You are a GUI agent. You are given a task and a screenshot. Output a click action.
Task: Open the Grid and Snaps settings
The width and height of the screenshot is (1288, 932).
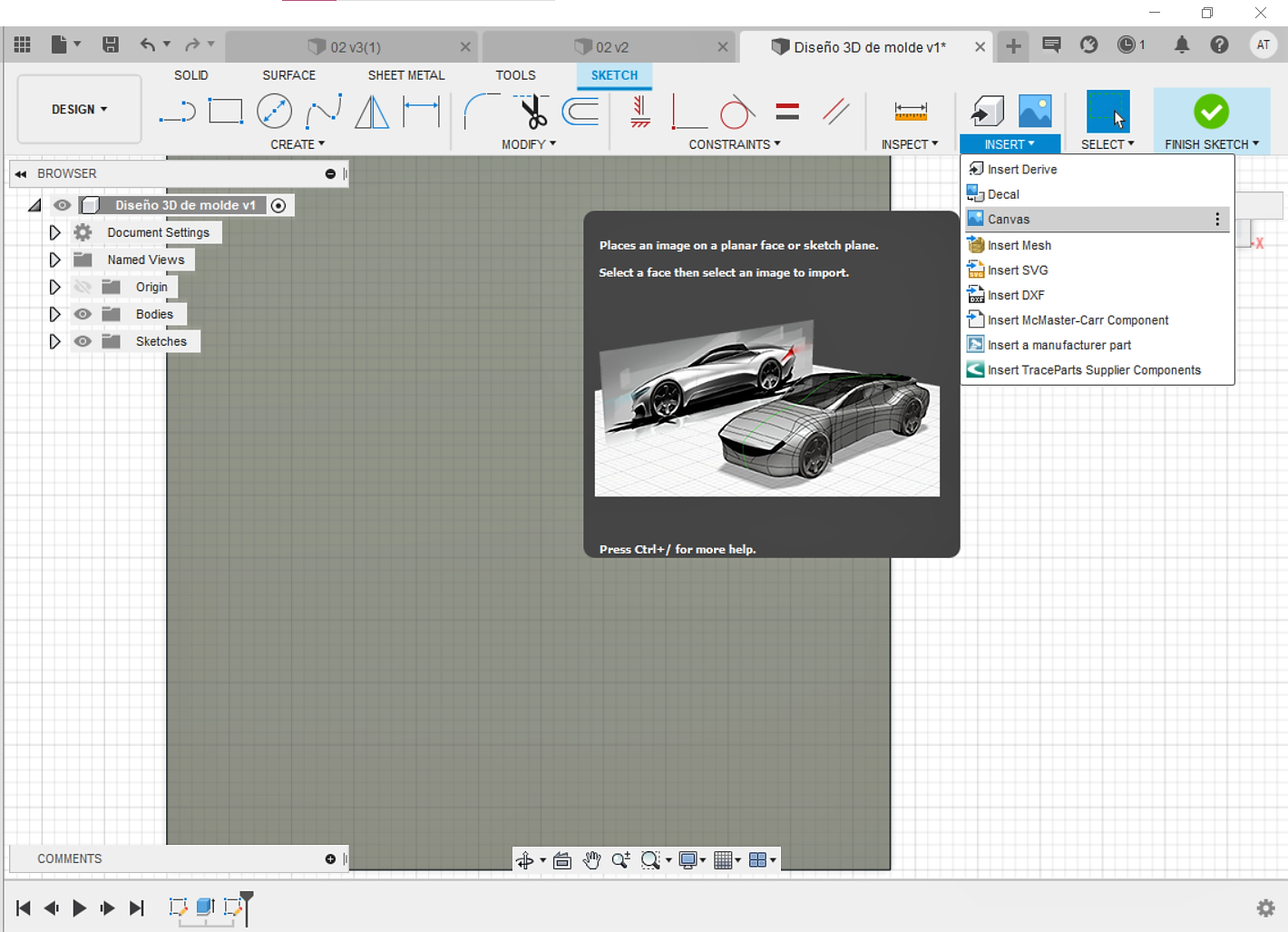pyautogui.click(x=727, y=860)
